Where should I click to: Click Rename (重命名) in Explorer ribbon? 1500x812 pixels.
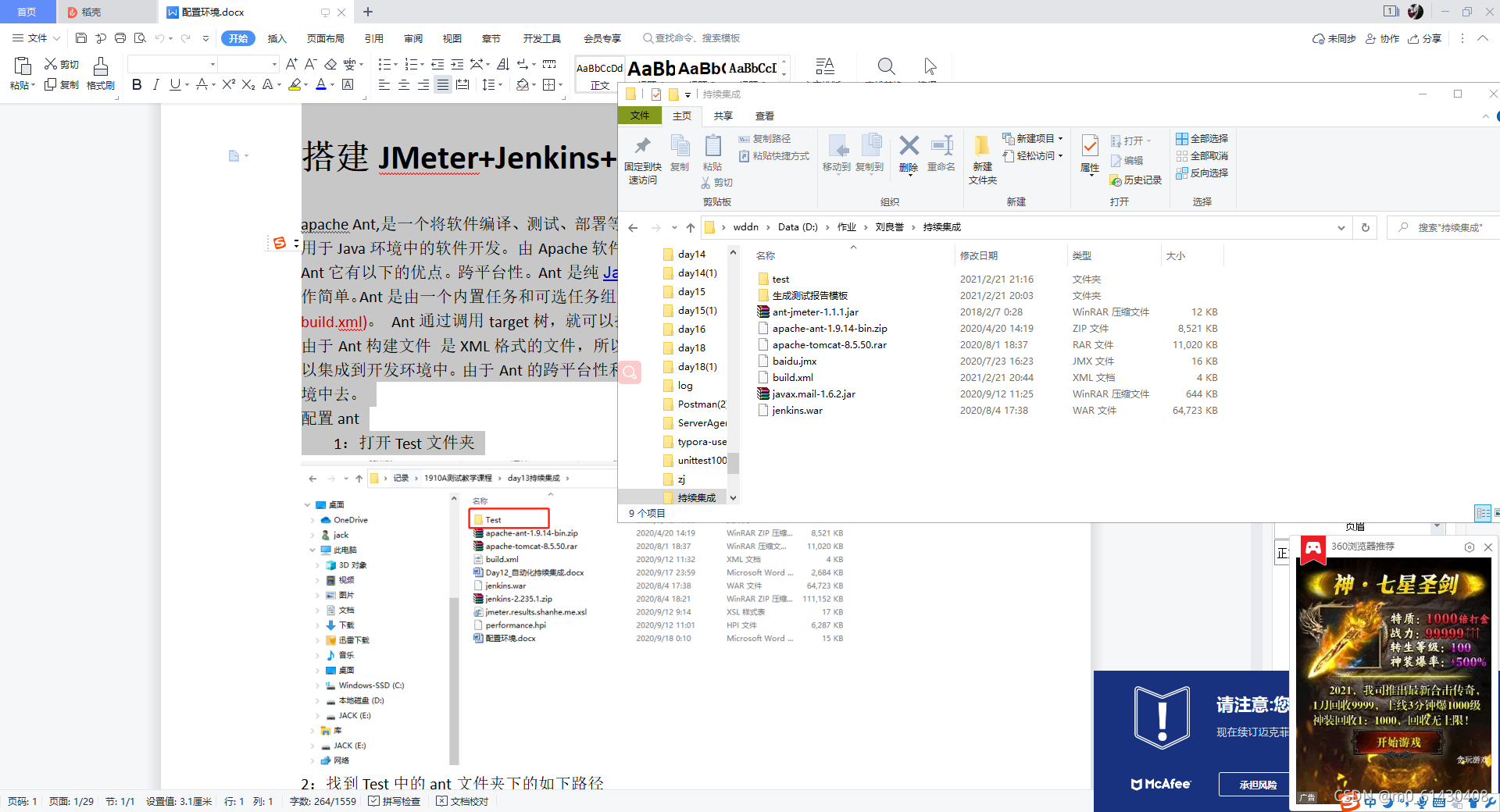click(941, 153)
